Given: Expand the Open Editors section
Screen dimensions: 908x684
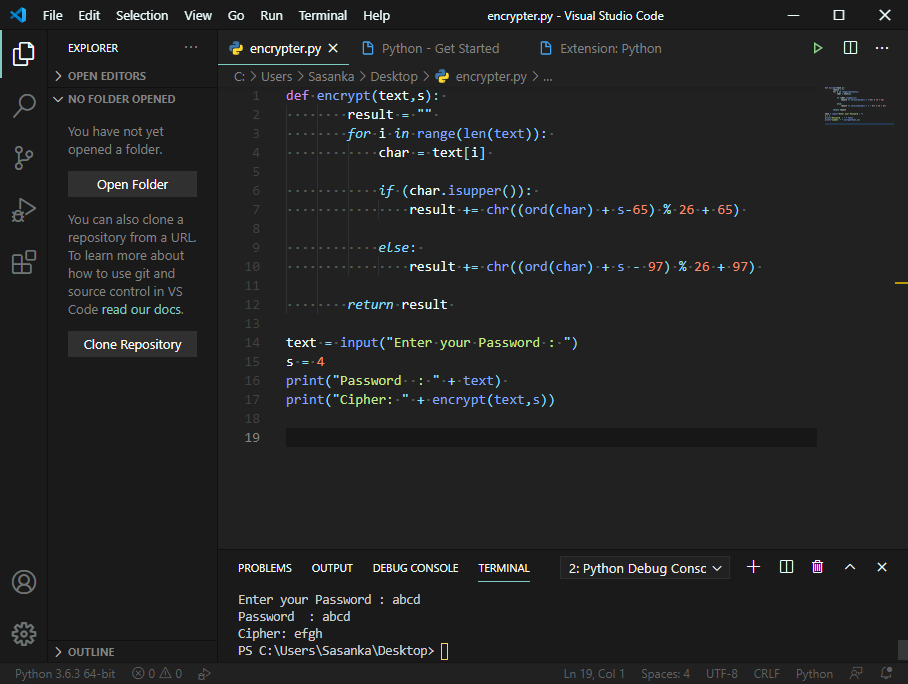Looking at the screenshot, I should (x=106, y=76).
